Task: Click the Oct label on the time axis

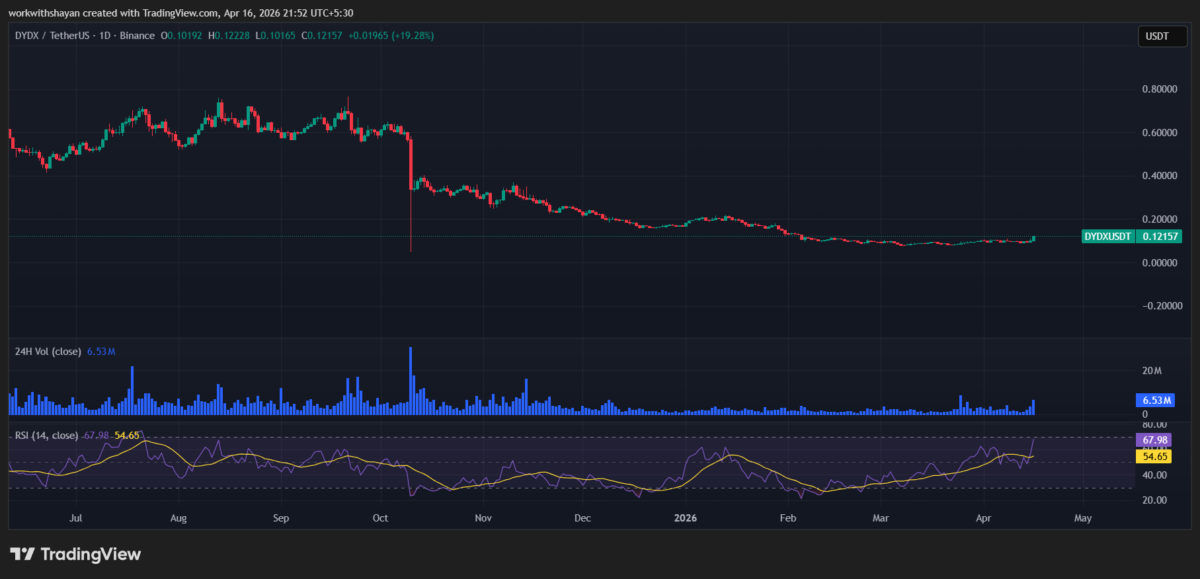Action: pyautogui.click(x=380, y=519)
